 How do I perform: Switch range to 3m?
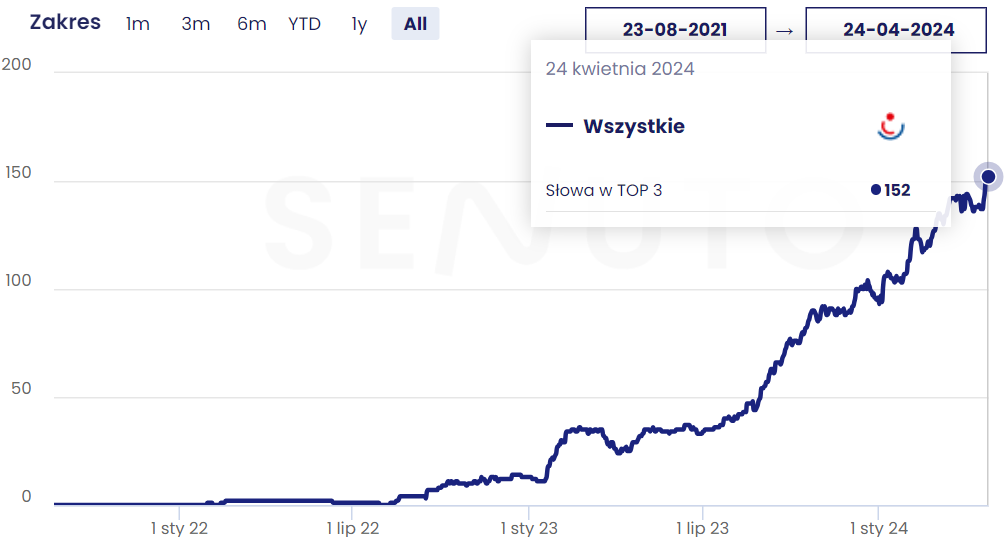coord(196,24)
